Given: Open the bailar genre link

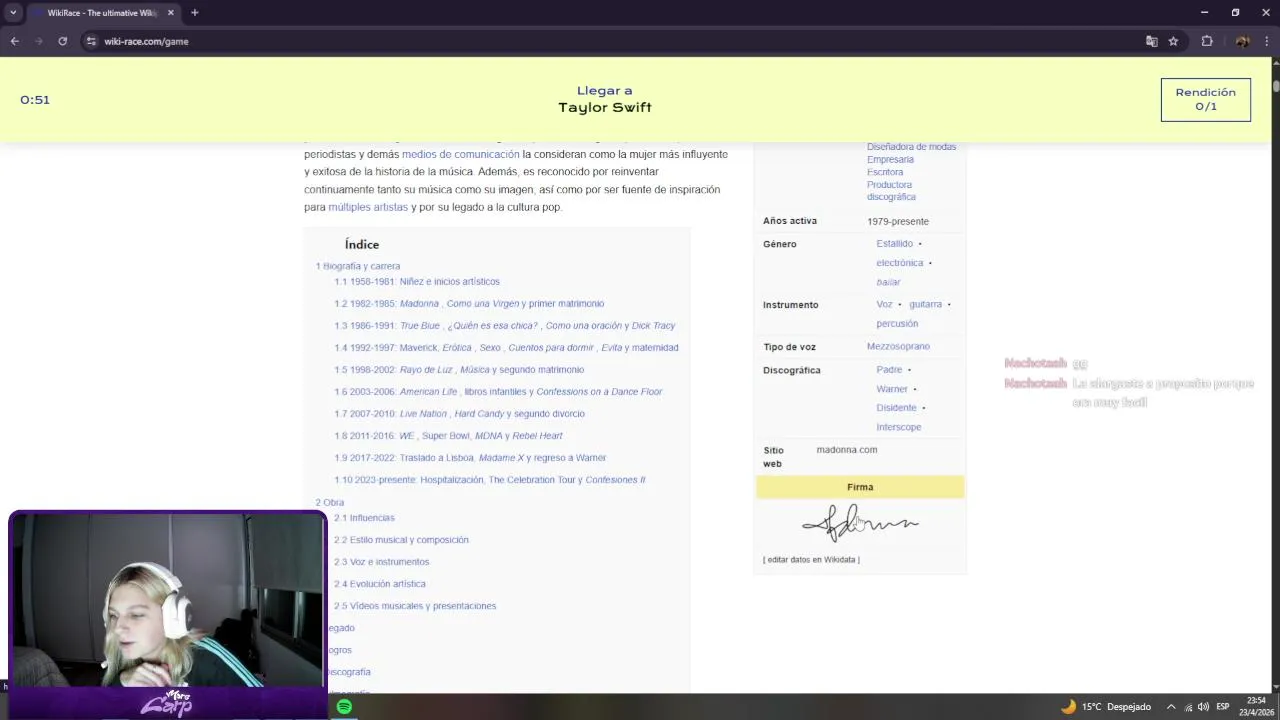Looking at the screenshot, I should point(888,282).
